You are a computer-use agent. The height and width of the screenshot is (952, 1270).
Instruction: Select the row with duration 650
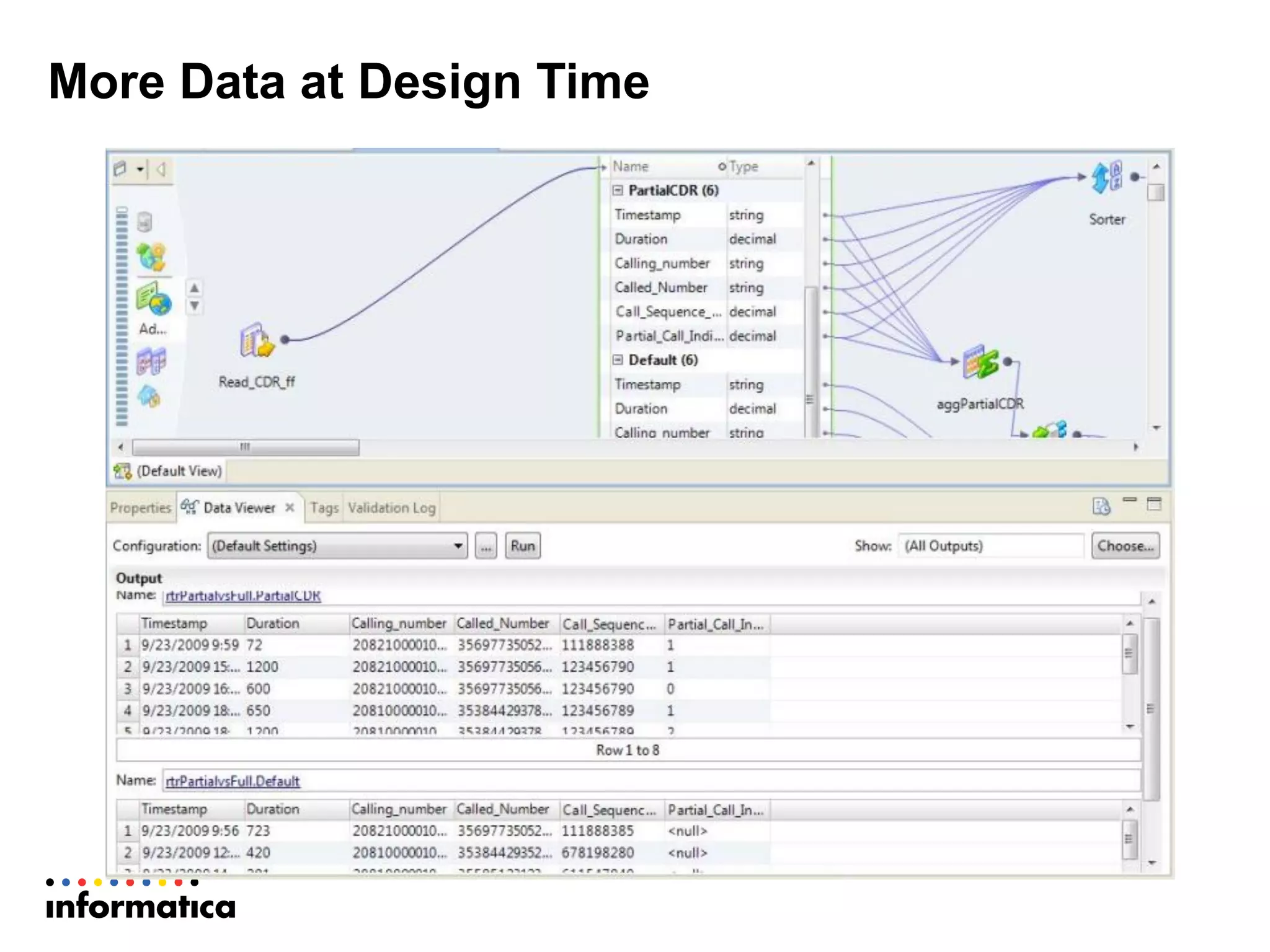pos(443,711)
